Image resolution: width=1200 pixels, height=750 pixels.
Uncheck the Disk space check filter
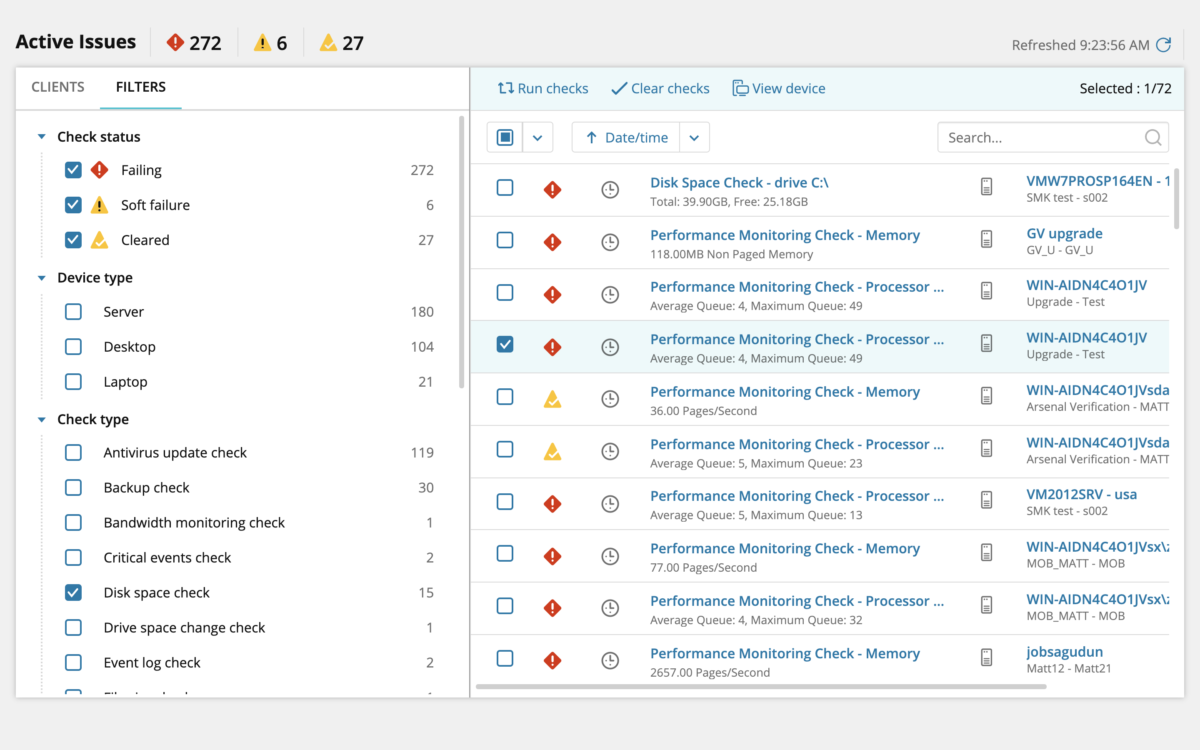[73, 593]
